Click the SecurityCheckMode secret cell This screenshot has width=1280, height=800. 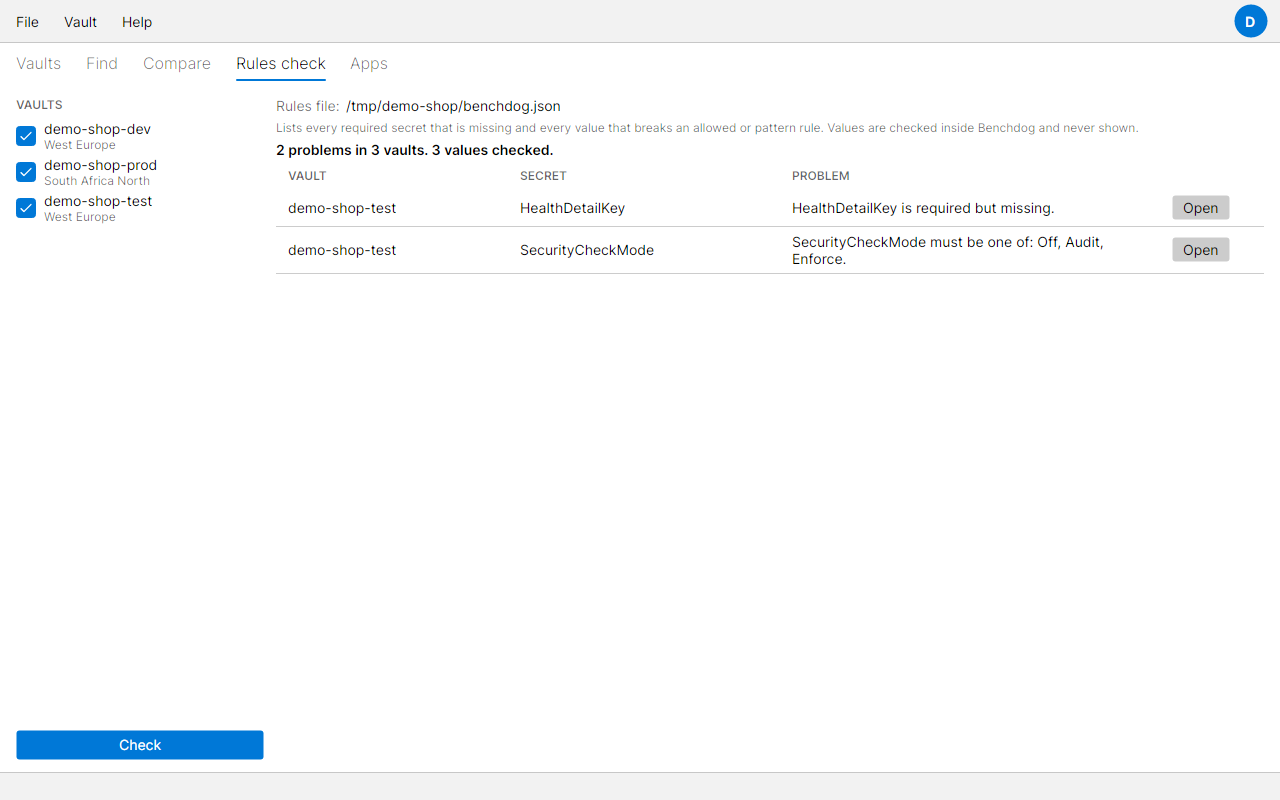click(x=587, y=250)
